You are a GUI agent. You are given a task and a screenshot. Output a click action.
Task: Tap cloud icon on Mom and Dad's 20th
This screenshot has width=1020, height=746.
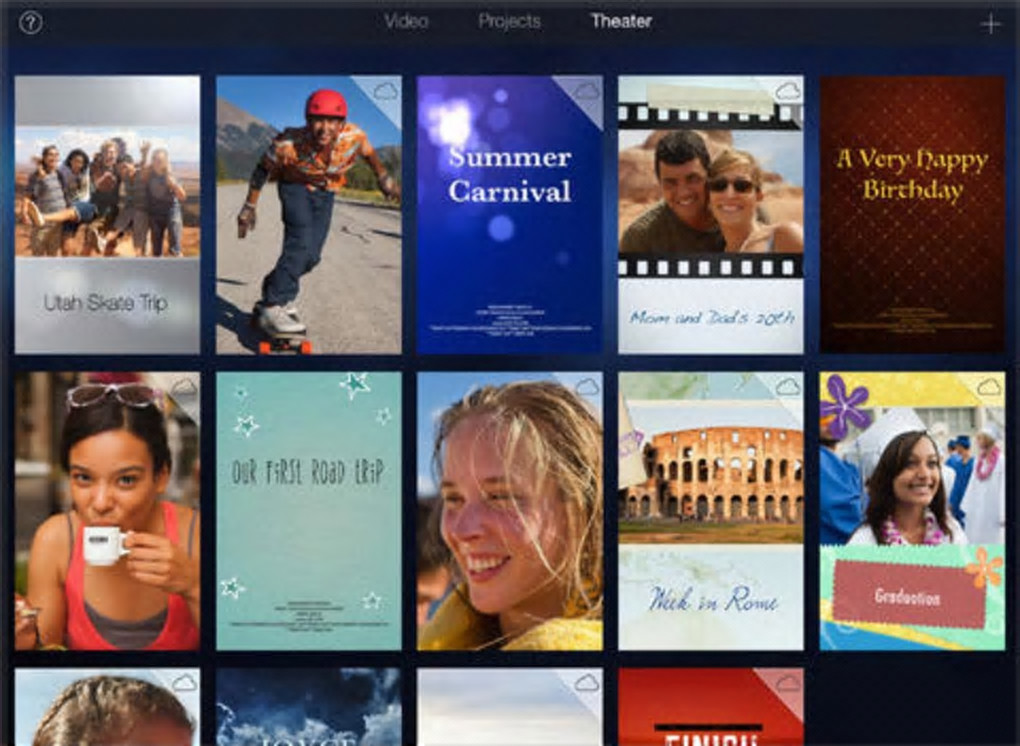[x=788, y=91]
